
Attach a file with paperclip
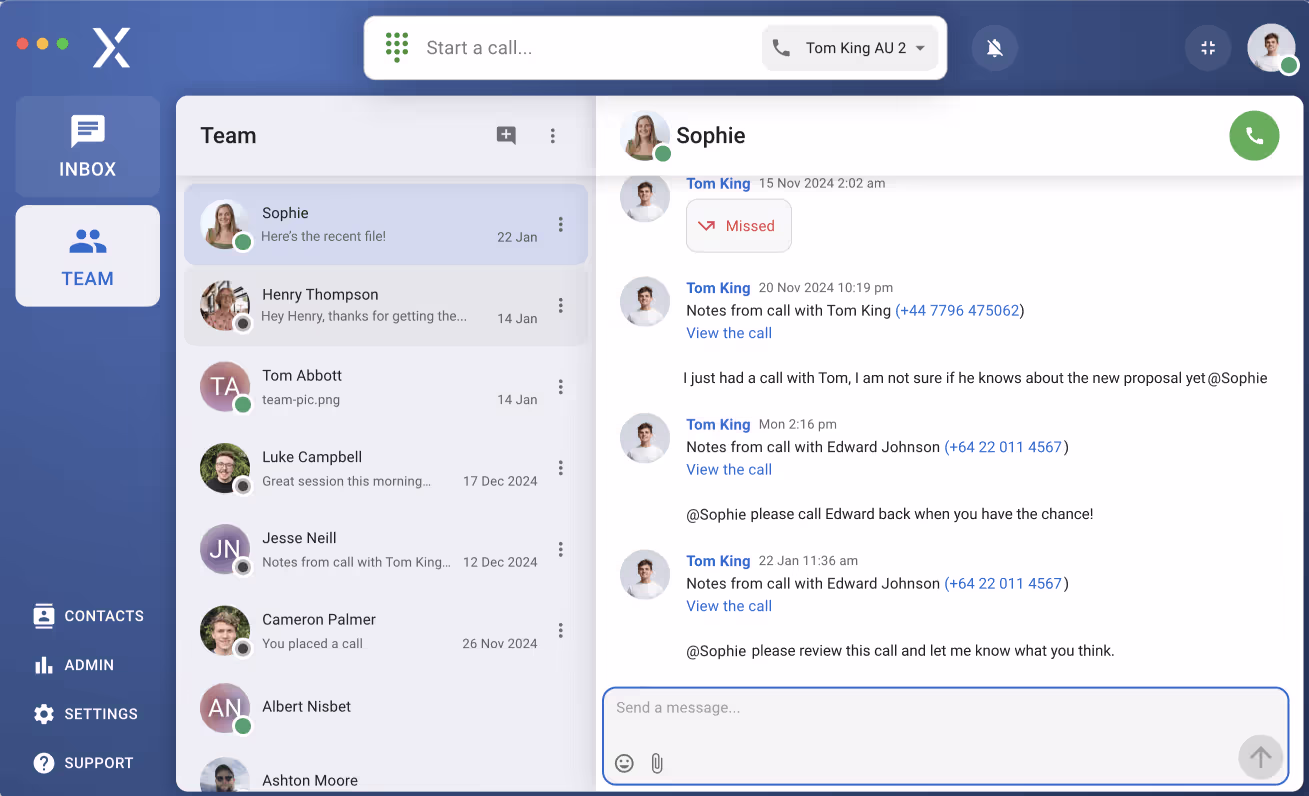coord(657,763)
